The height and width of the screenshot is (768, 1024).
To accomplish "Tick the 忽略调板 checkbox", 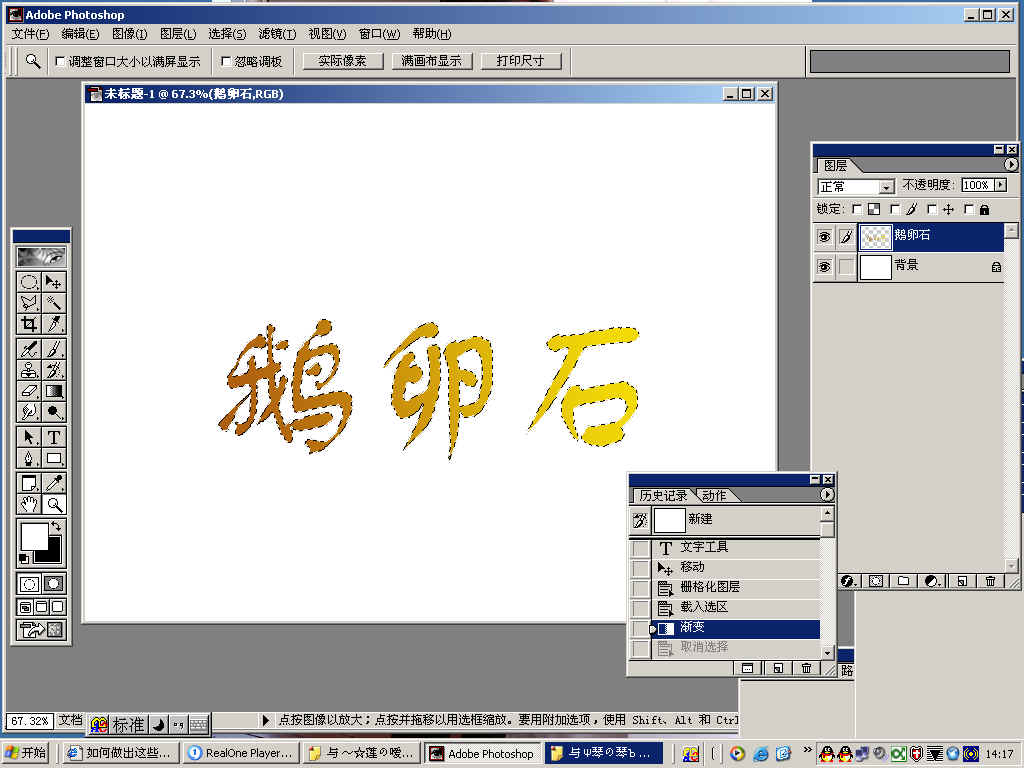I will (226, 61).
